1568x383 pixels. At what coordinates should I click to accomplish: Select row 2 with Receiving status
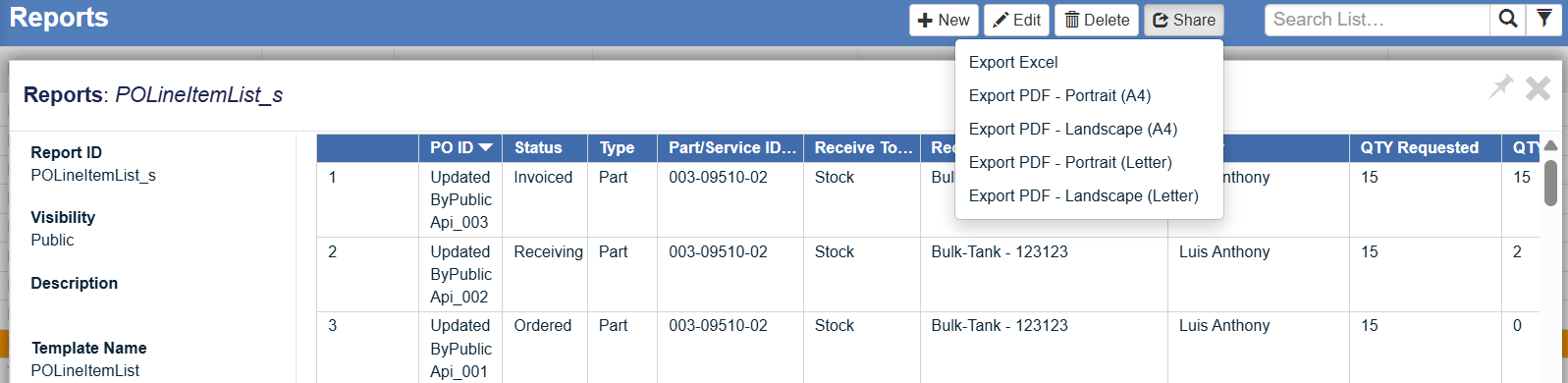(928, 274)
